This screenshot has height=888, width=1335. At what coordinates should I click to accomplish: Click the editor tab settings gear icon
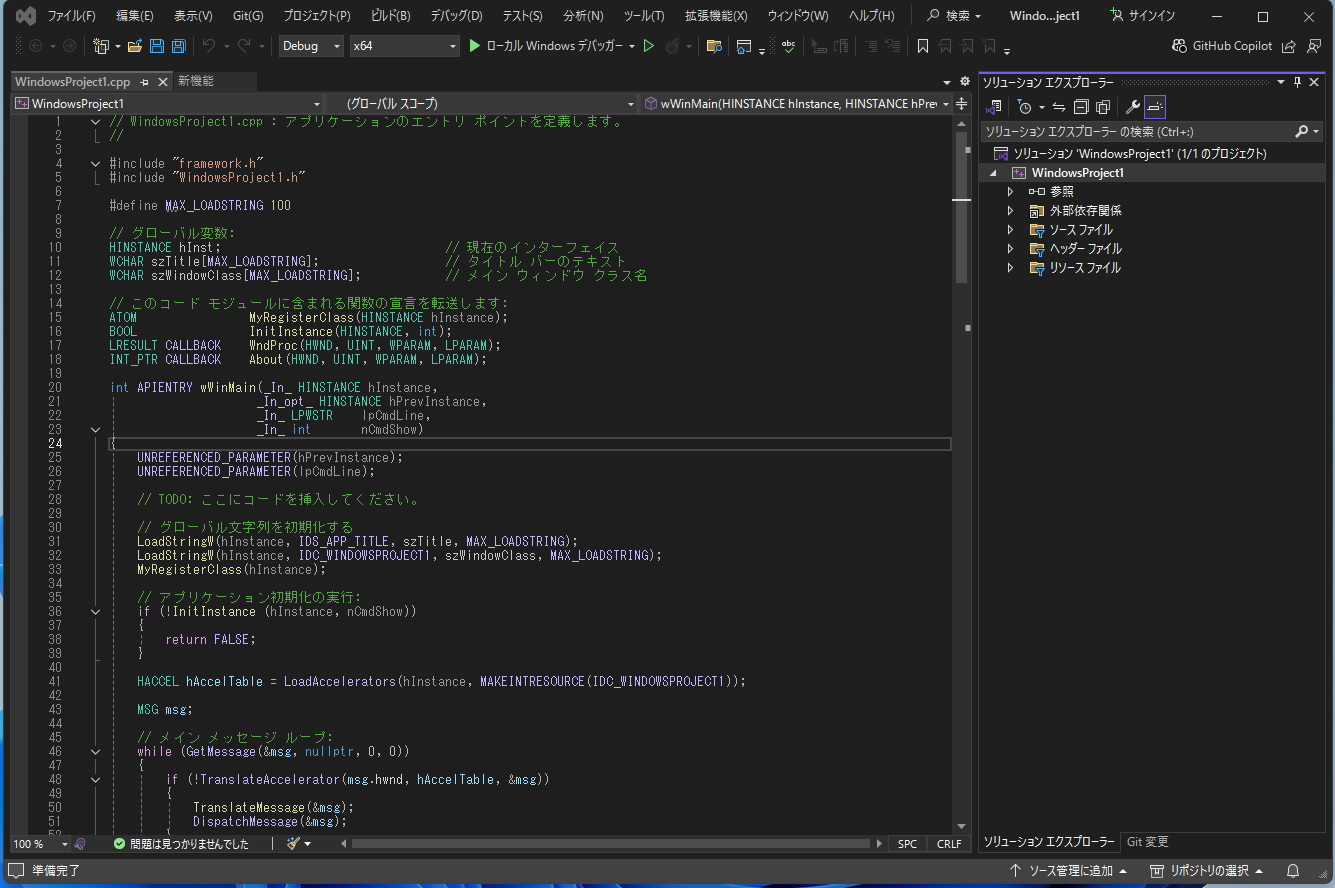tap(964, 81)
